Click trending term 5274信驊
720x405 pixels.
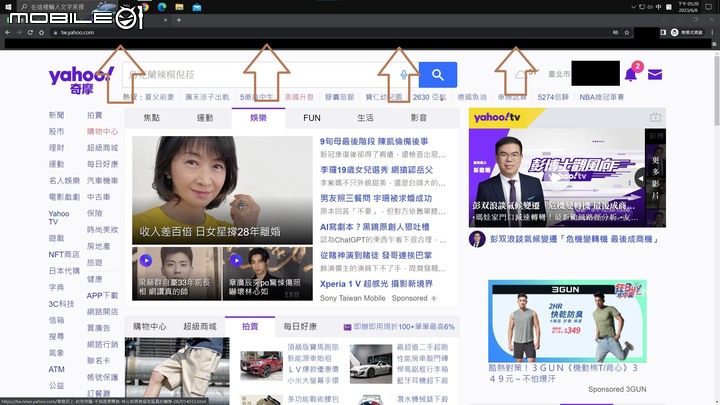click(553, 97)
